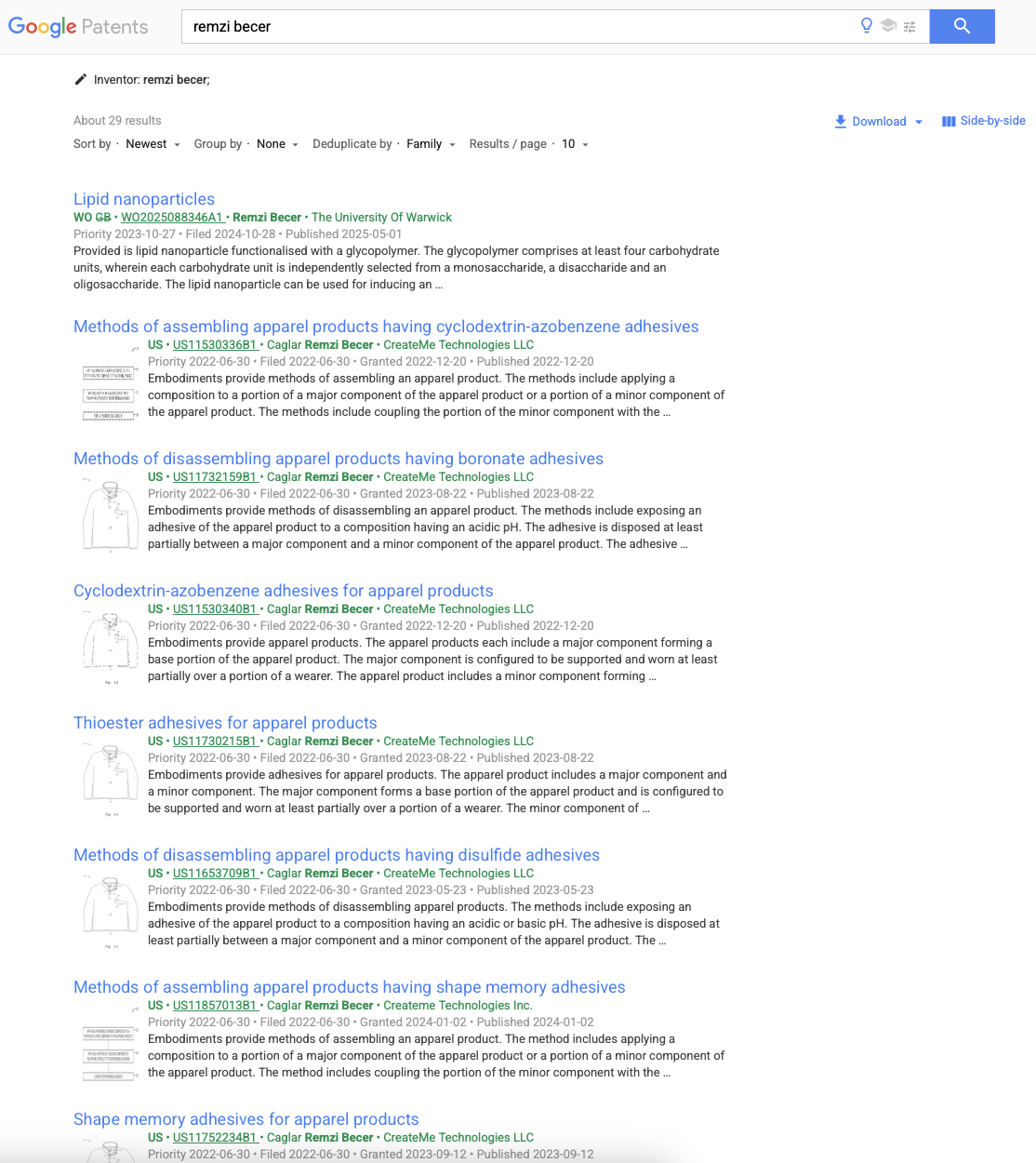Open advanced search sliders icon
1036x1163 pixels.
point(910,27)
